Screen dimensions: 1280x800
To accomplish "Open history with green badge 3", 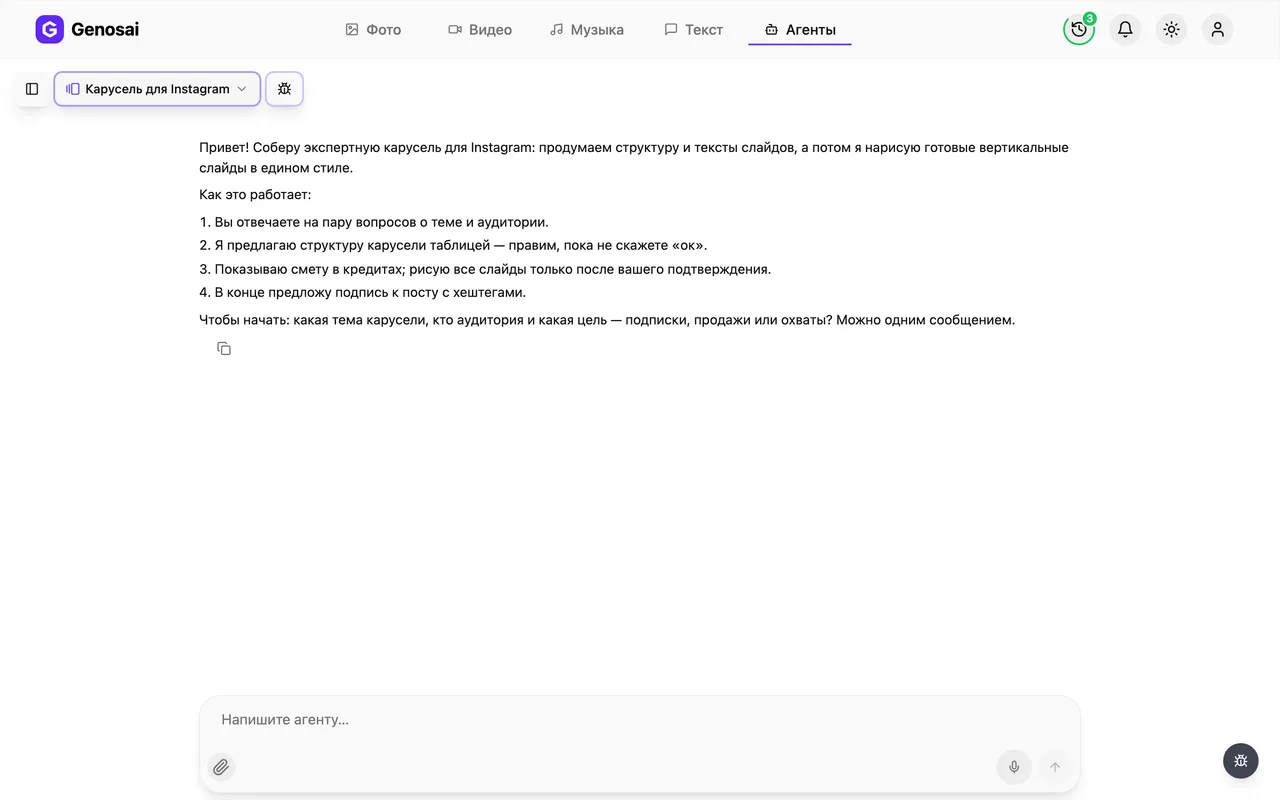I will point(1079,29).
